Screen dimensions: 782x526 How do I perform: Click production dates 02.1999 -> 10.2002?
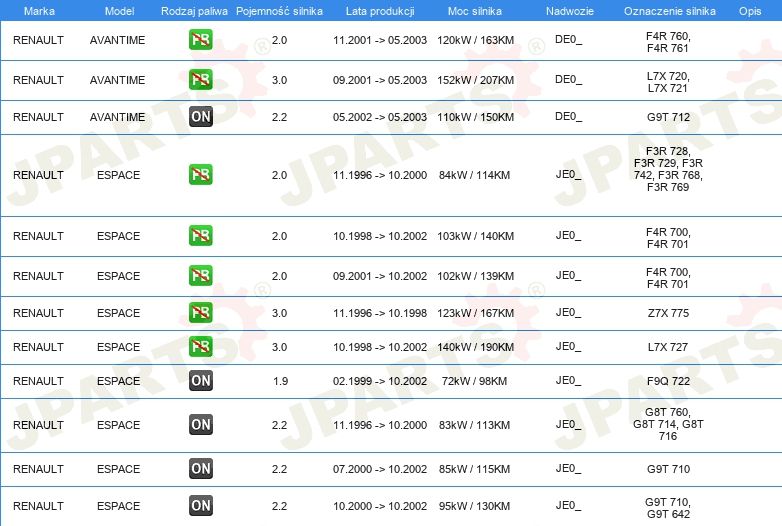(x=380, y=381)
